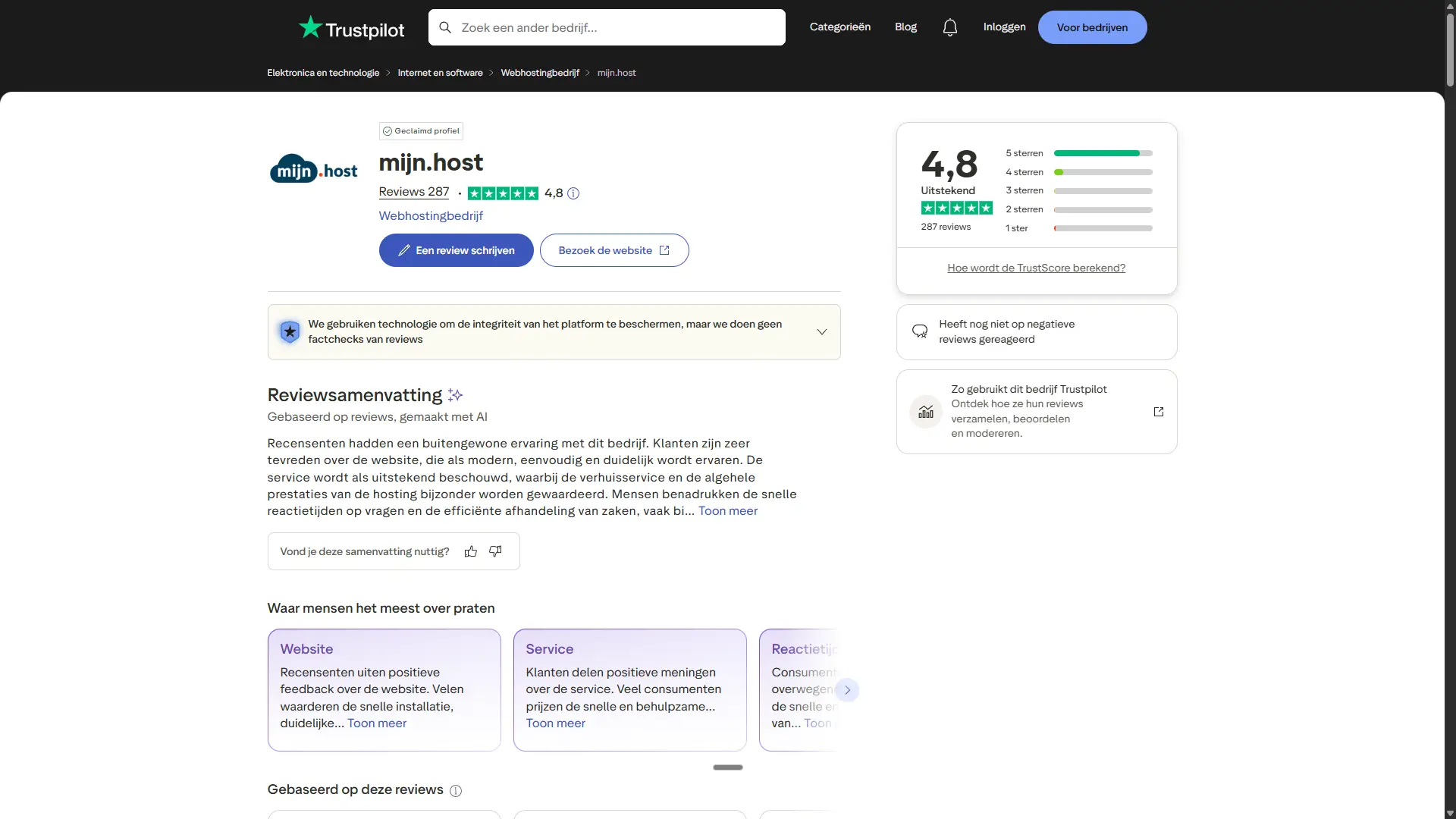Select the sparkles icon beside Reviewsamenvatting
The image size is (1456, 819).
(455, 395)
